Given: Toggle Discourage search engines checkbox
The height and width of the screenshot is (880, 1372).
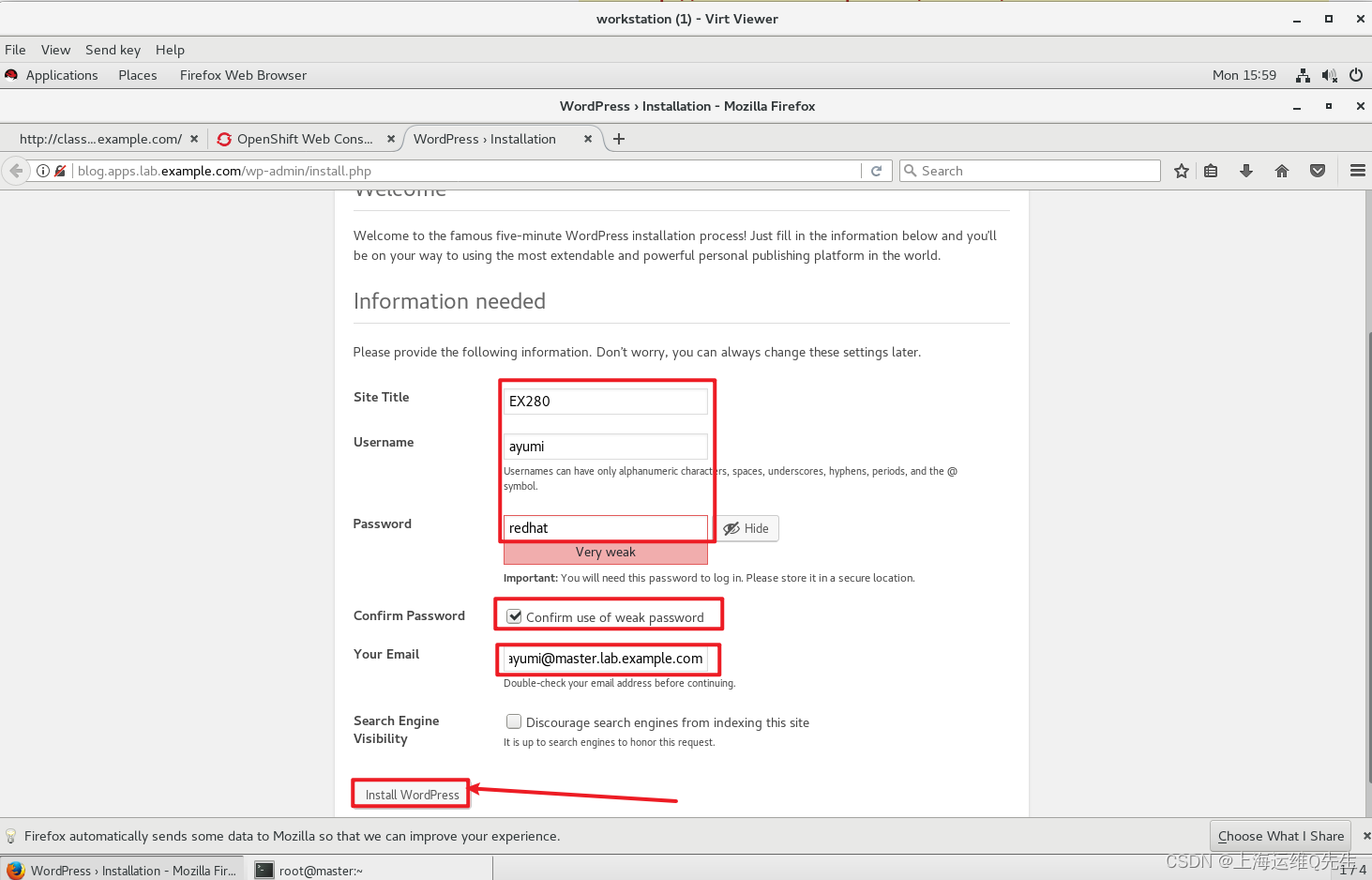Looking at the screenshot, I should click(514, 721).
